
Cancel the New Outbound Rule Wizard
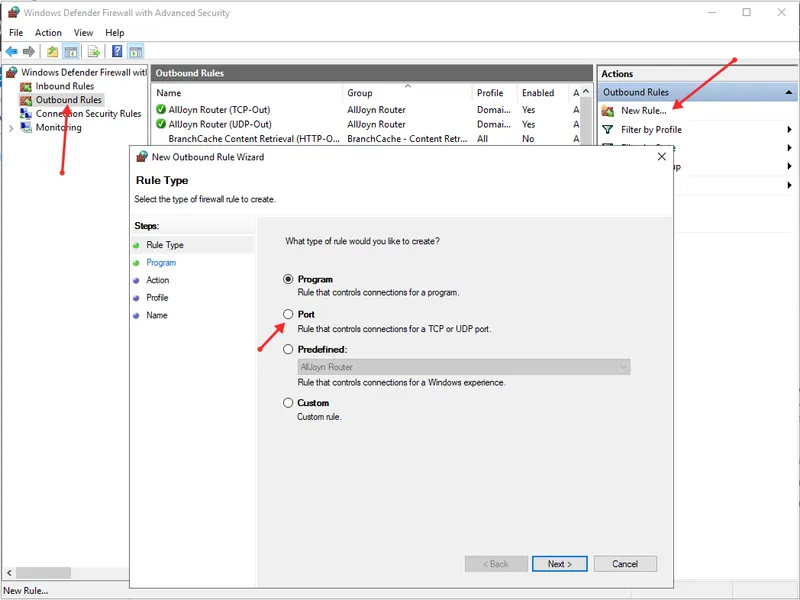tap(625, 564)
